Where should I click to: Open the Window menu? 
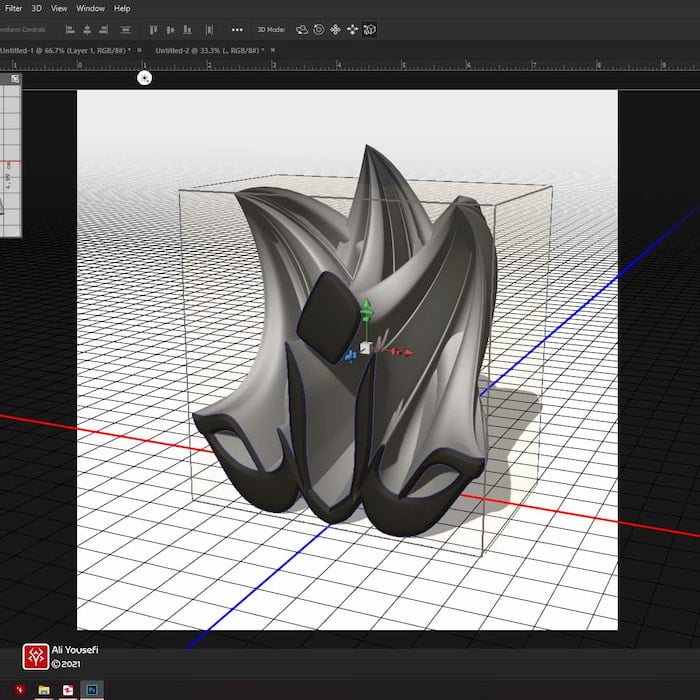(x=90, y=8)
